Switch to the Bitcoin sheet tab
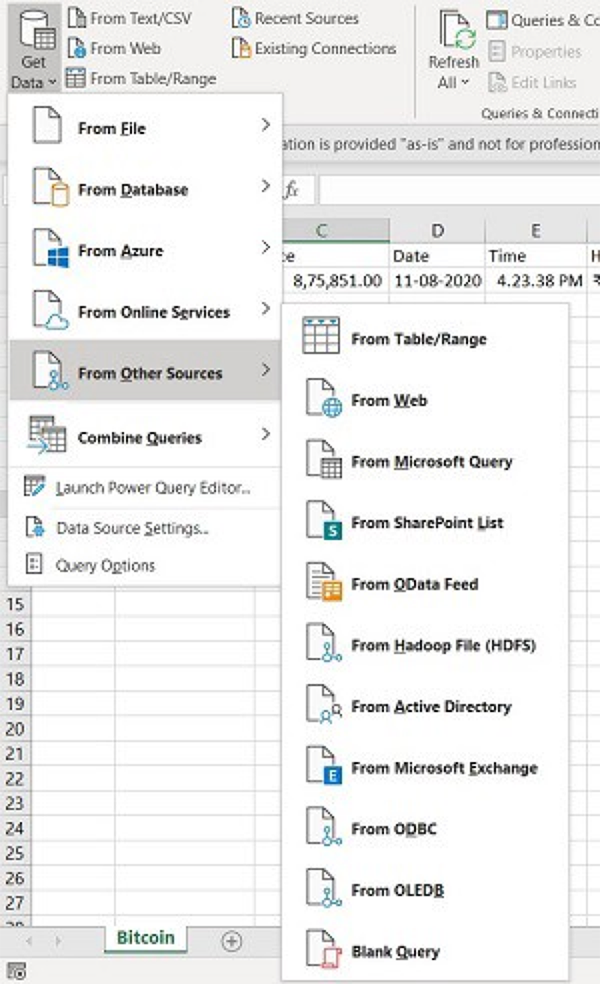Viewport: 600px width, 984px height. click(x=145, y=938)
